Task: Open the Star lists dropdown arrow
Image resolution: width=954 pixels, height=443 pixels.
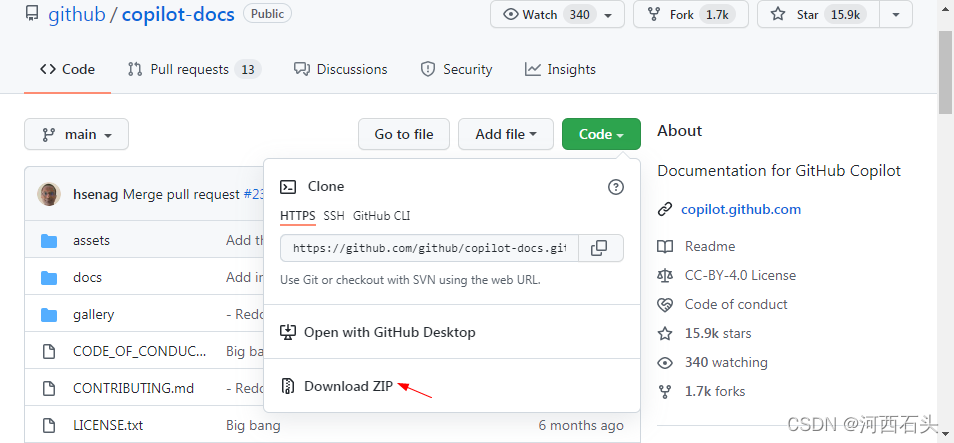Action: [x=896, y=15]
